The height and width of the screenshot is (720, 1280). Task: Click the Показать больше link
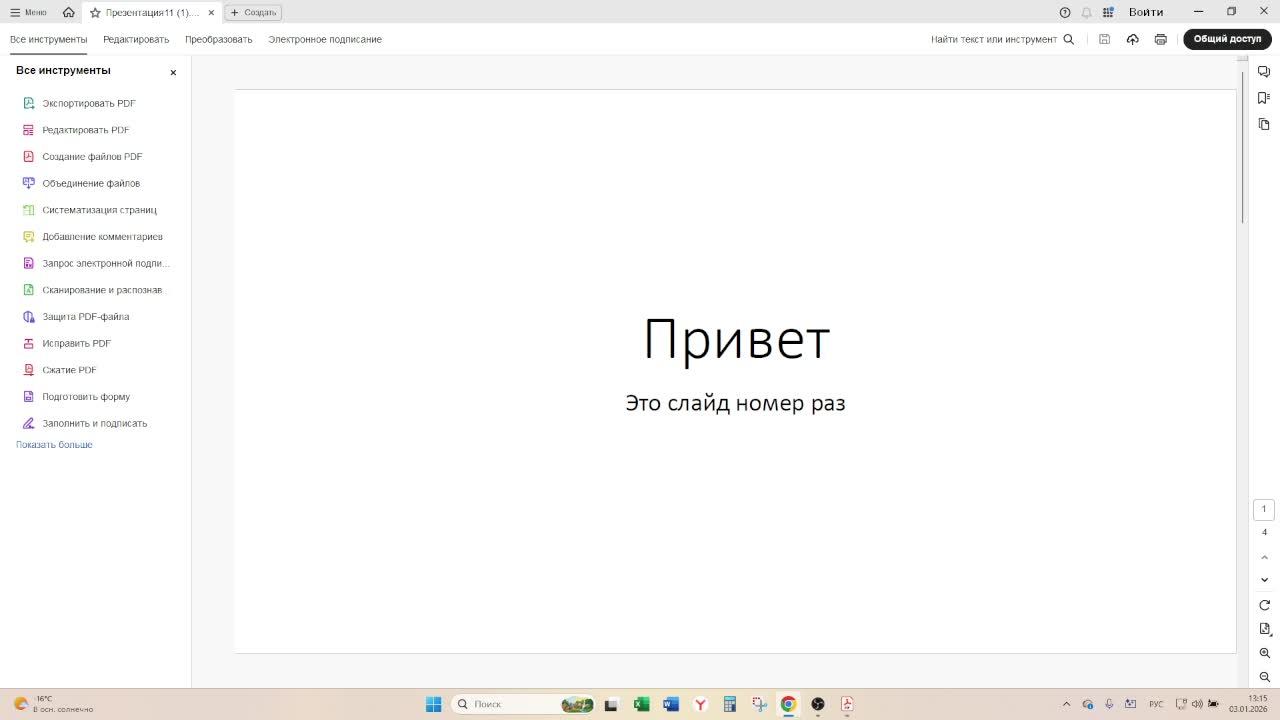[x=54, y=445]
